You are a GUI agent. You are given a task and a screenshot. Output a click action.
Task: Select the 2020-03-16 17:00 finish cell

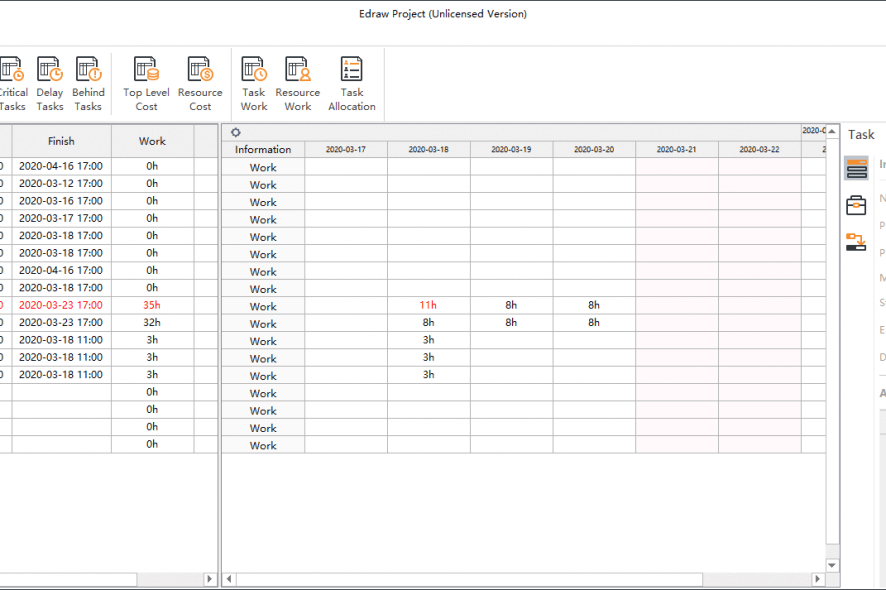point(61,201)
